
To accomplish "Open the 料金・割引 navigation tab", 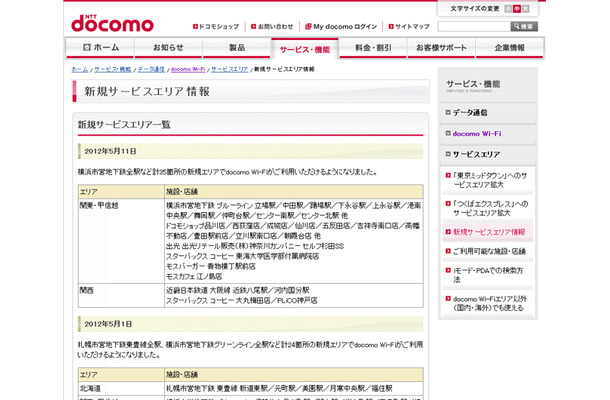I will 373,48.
